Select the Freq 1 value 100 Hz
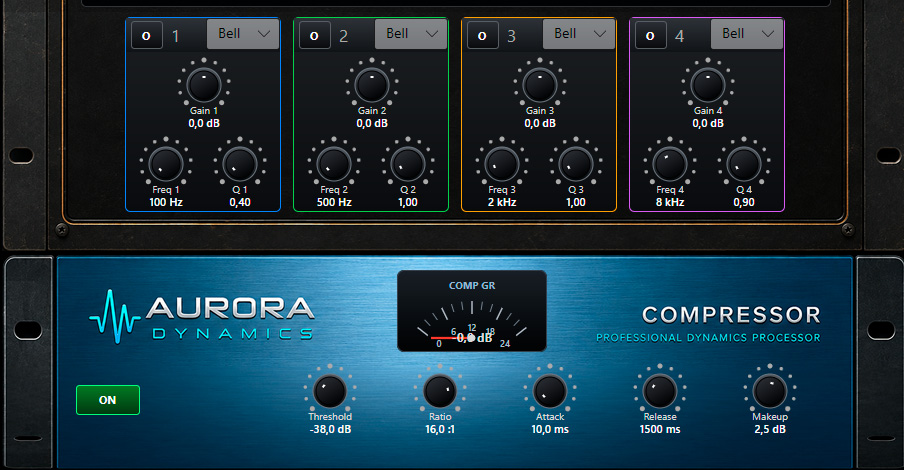This screenshot has width=904, height=470. click(166, 202)
